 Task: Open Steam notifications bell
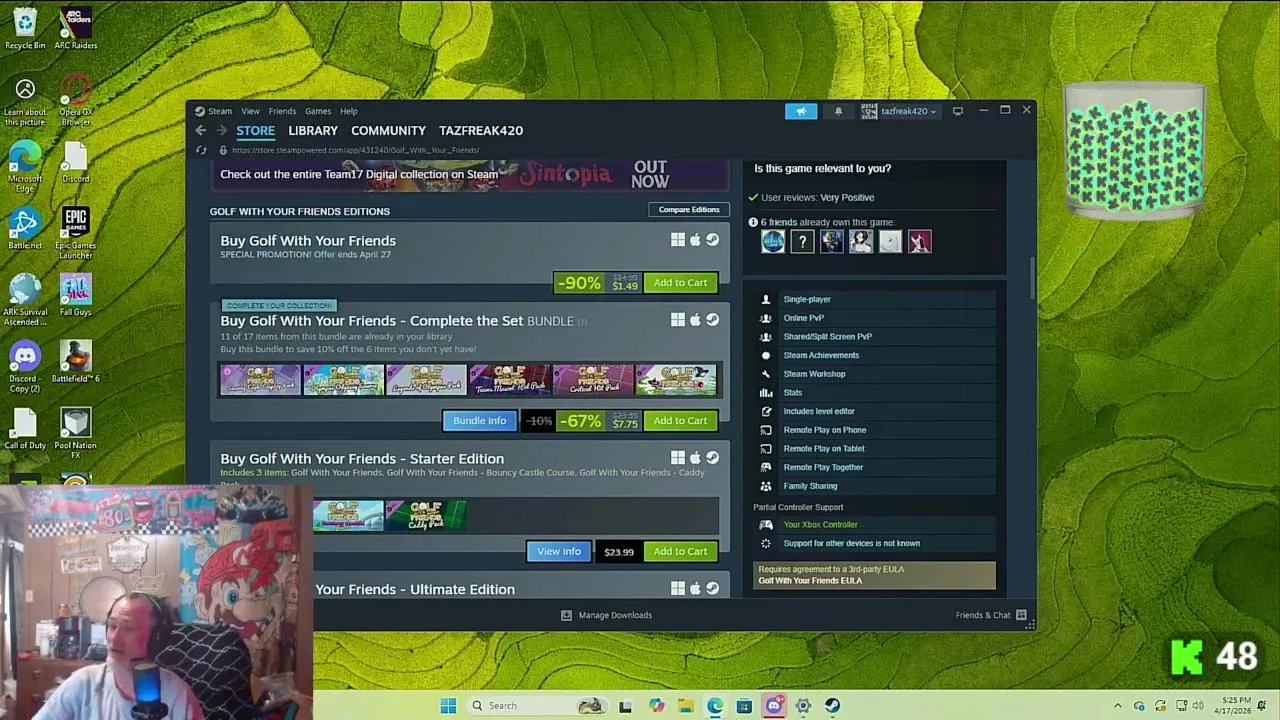pos(838,111)
